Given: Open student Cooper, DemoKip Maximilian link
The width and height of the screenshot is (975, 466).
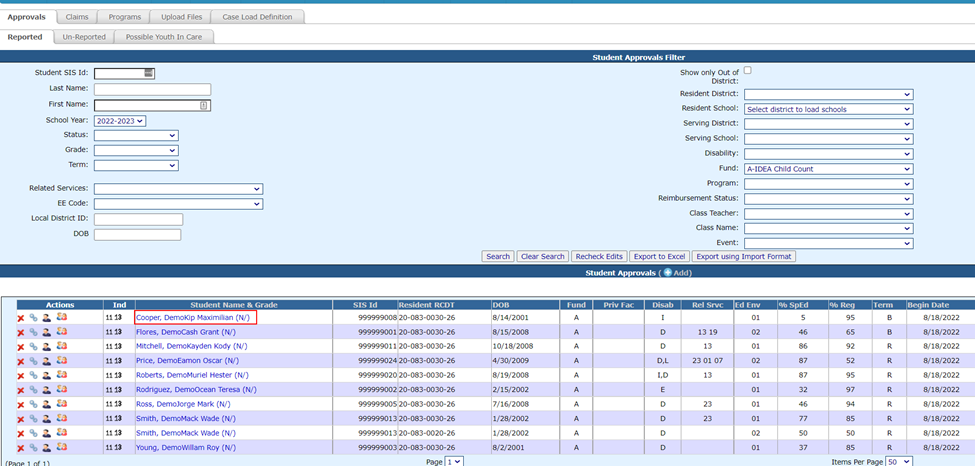Looking at the screenshot, I should (x=193, y=317).
